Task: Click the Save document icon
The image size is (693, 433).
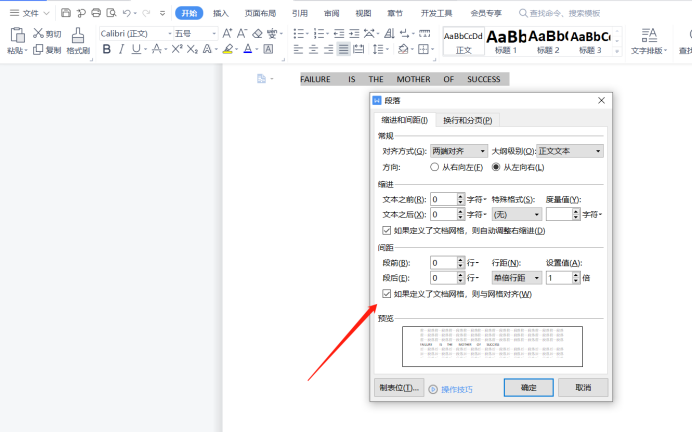Action: [x=66, y=13]
